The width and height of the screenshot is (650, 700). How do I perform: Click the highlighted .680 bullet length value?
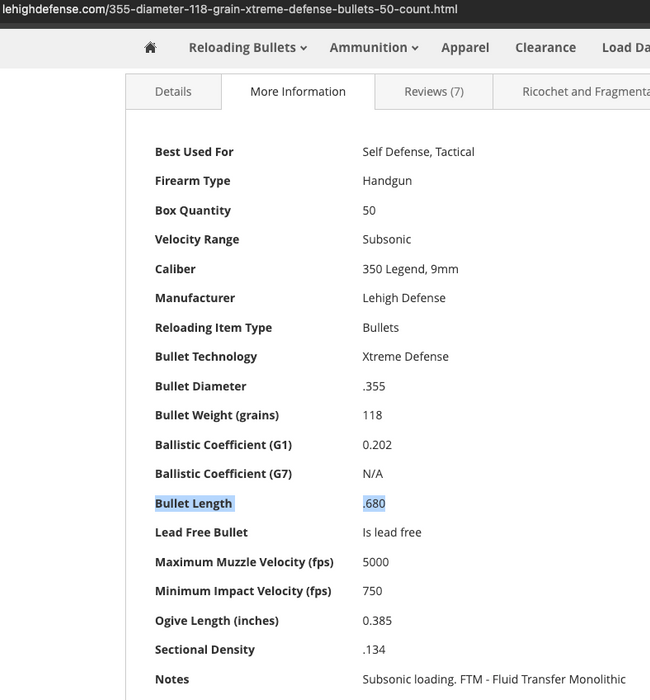pos(374,504)
